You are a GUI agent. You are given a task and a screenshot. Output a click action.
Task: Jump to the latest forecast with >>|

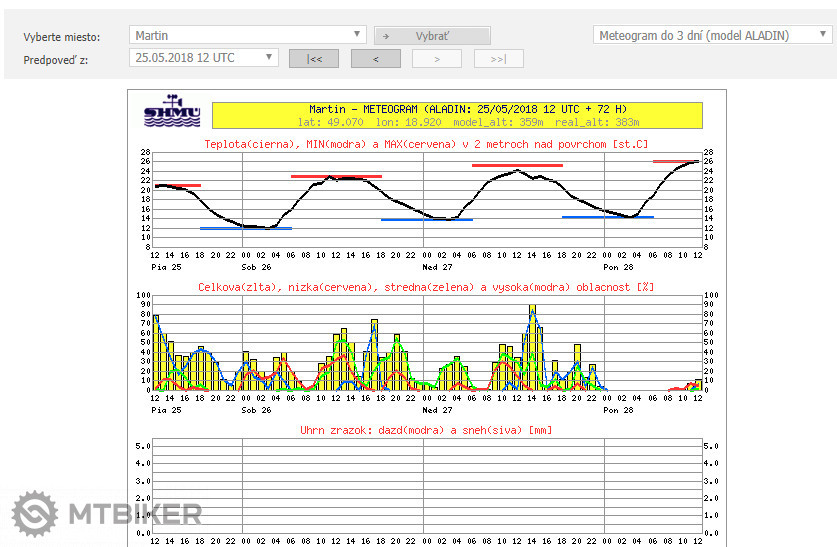coord(498,59)
